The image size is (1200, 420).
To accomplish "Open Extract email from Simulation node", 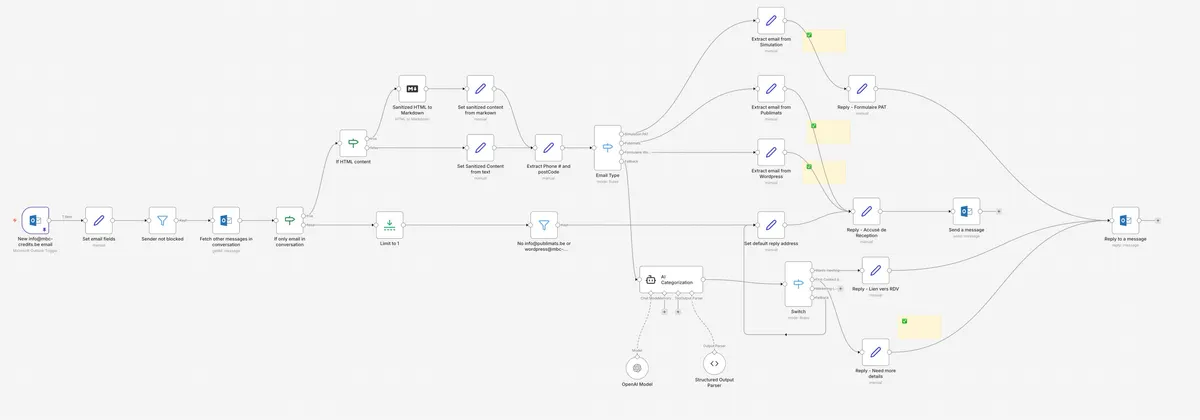I will point(770,21).
